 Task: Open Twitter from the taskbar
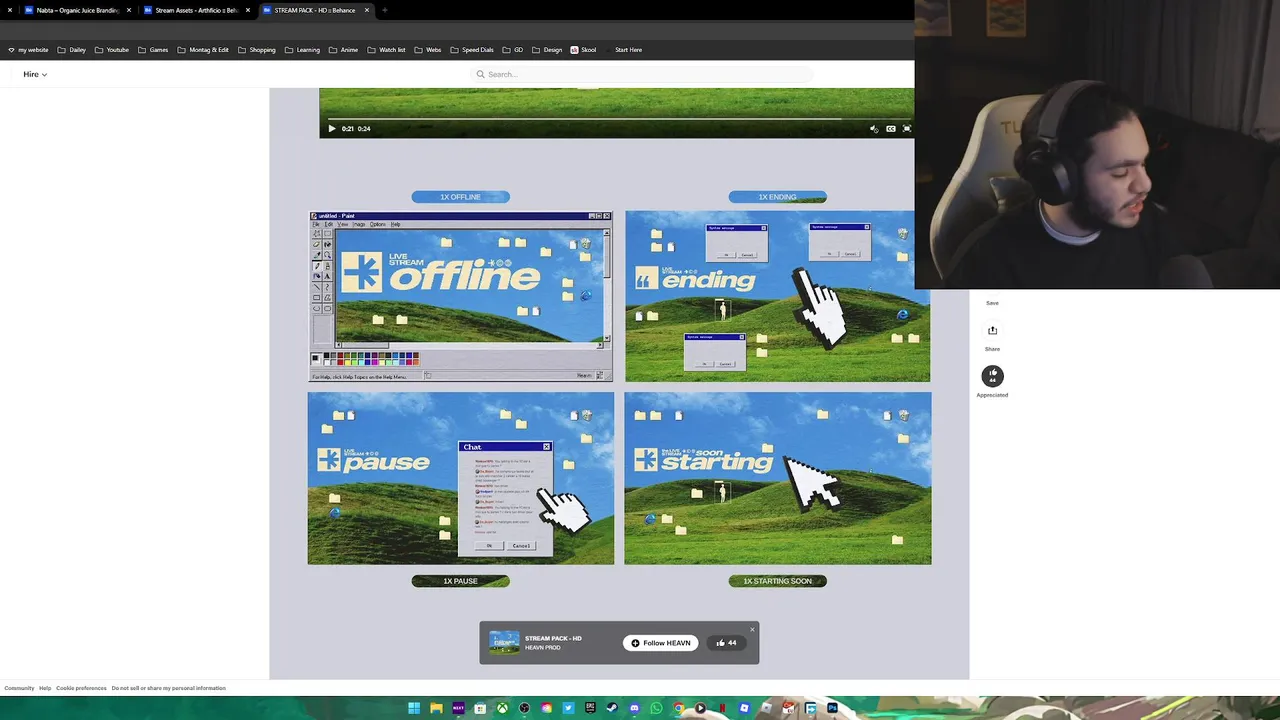[568, 708]
